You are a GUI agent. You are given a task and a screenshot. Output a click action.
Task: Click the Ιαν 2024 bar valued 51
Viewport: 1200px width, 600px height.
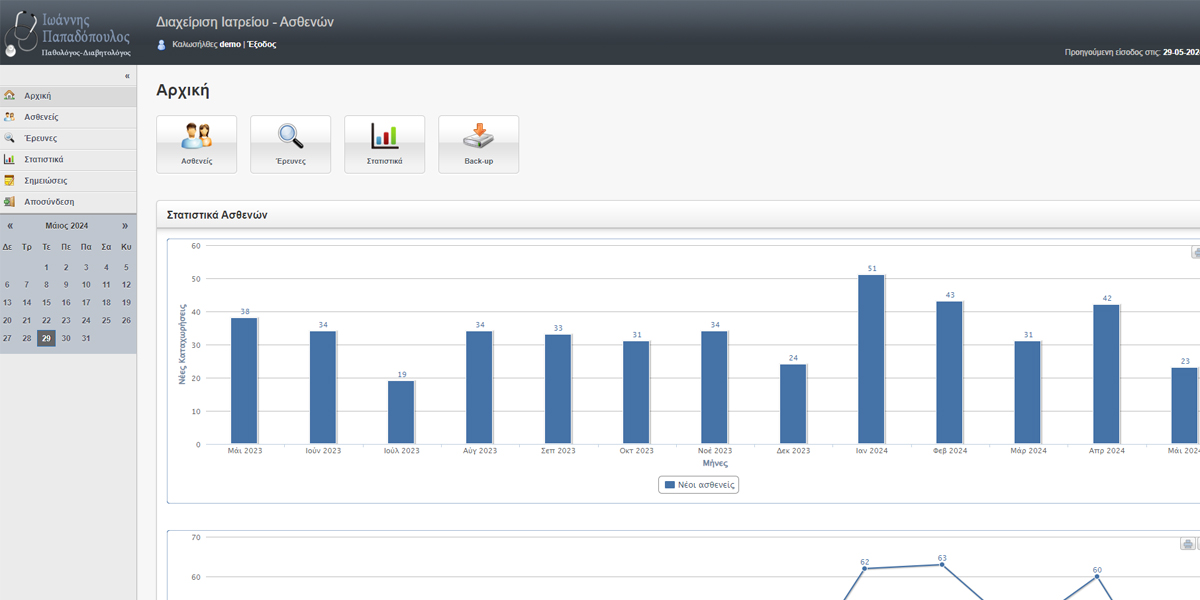pyautogui.click(x=871, y=359)
